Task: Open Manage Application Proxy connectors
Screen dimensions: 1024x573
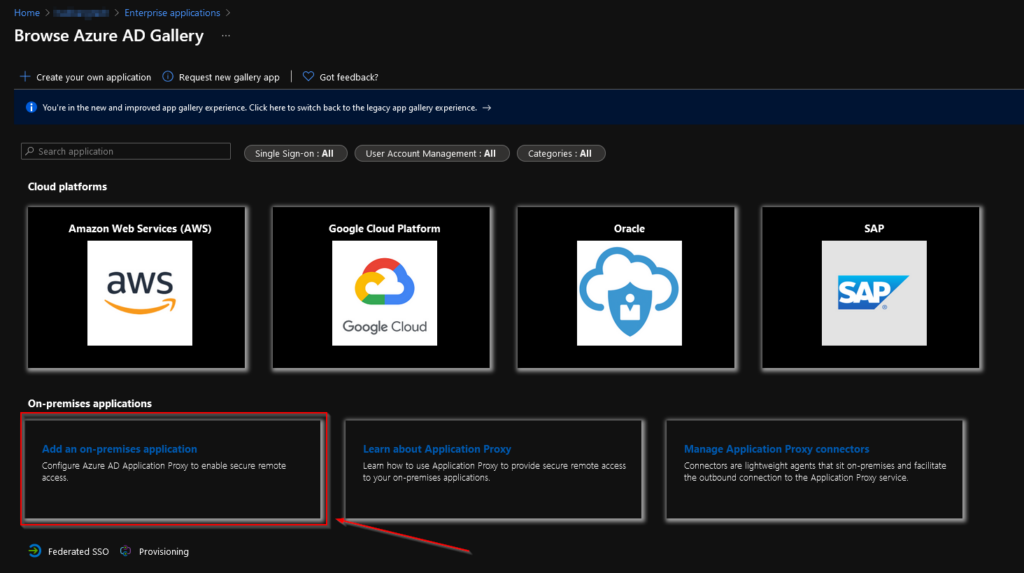Action: [776, 449]
